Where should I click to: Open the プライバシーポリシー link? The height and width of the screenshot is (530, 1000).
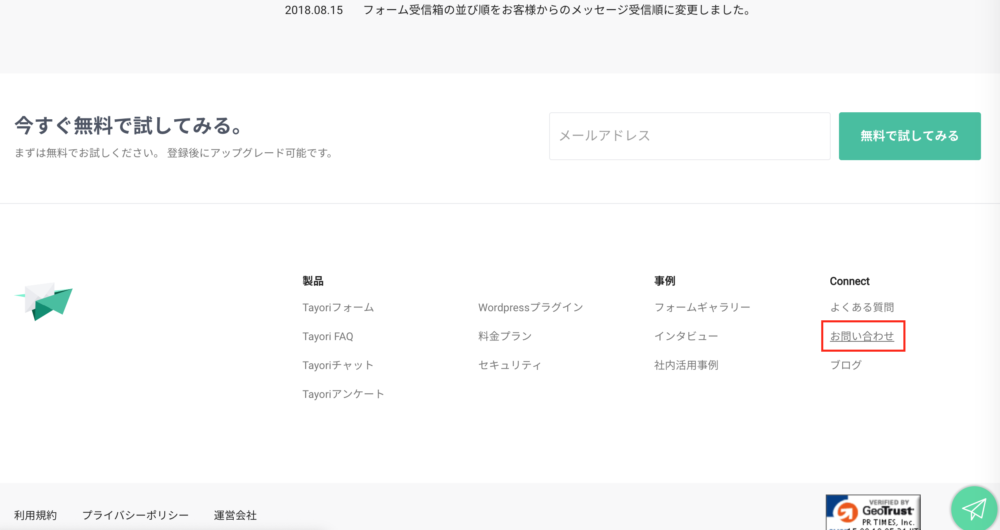[135, 515]
